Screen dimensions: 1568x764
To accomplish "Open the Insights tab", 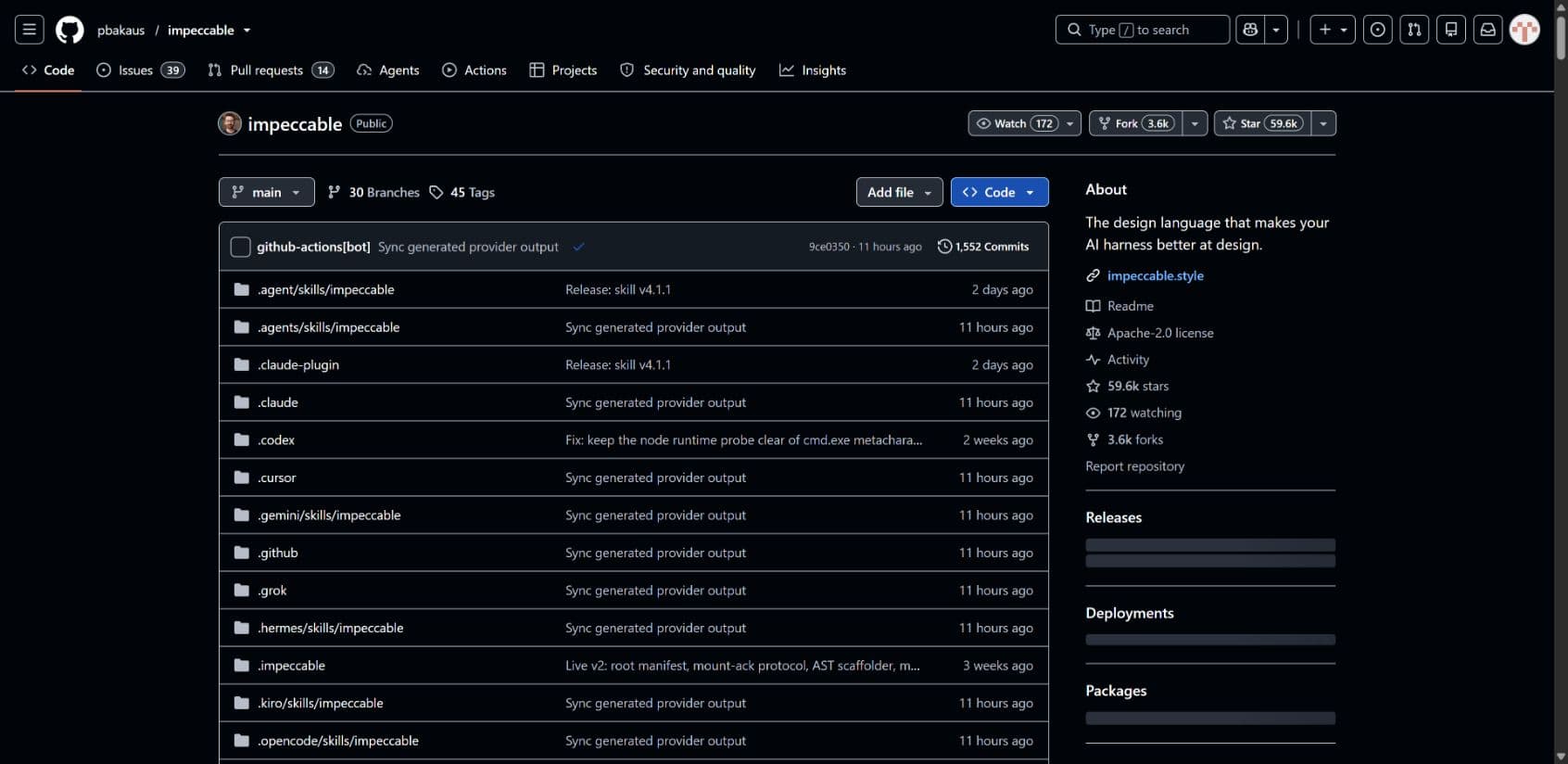I will [813, 70].
